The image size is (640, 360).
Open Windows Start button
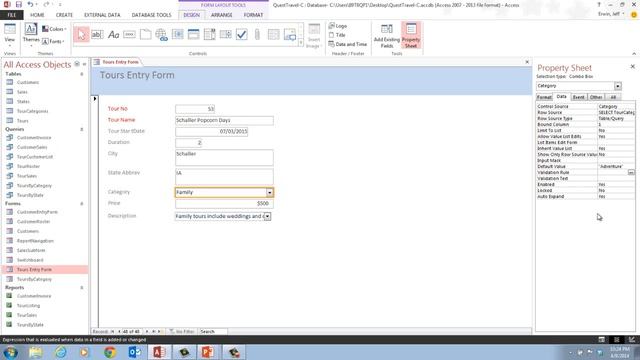pyautogui.click(x=11, y=352)
